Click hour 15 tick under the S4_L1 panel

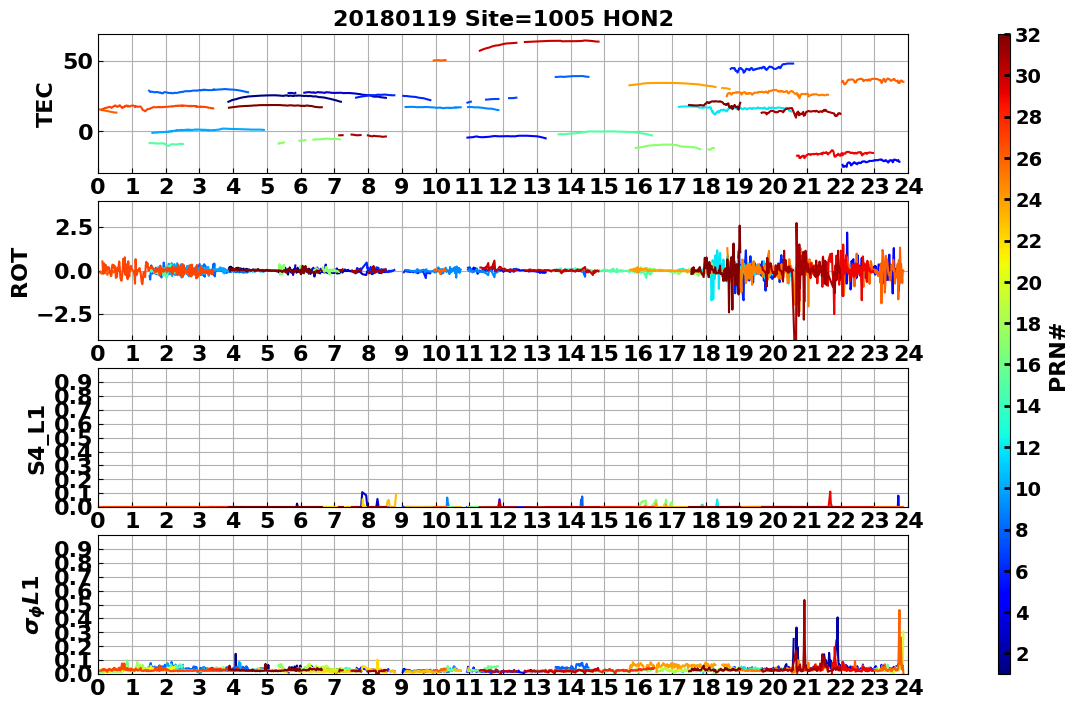tap(604, 520)
